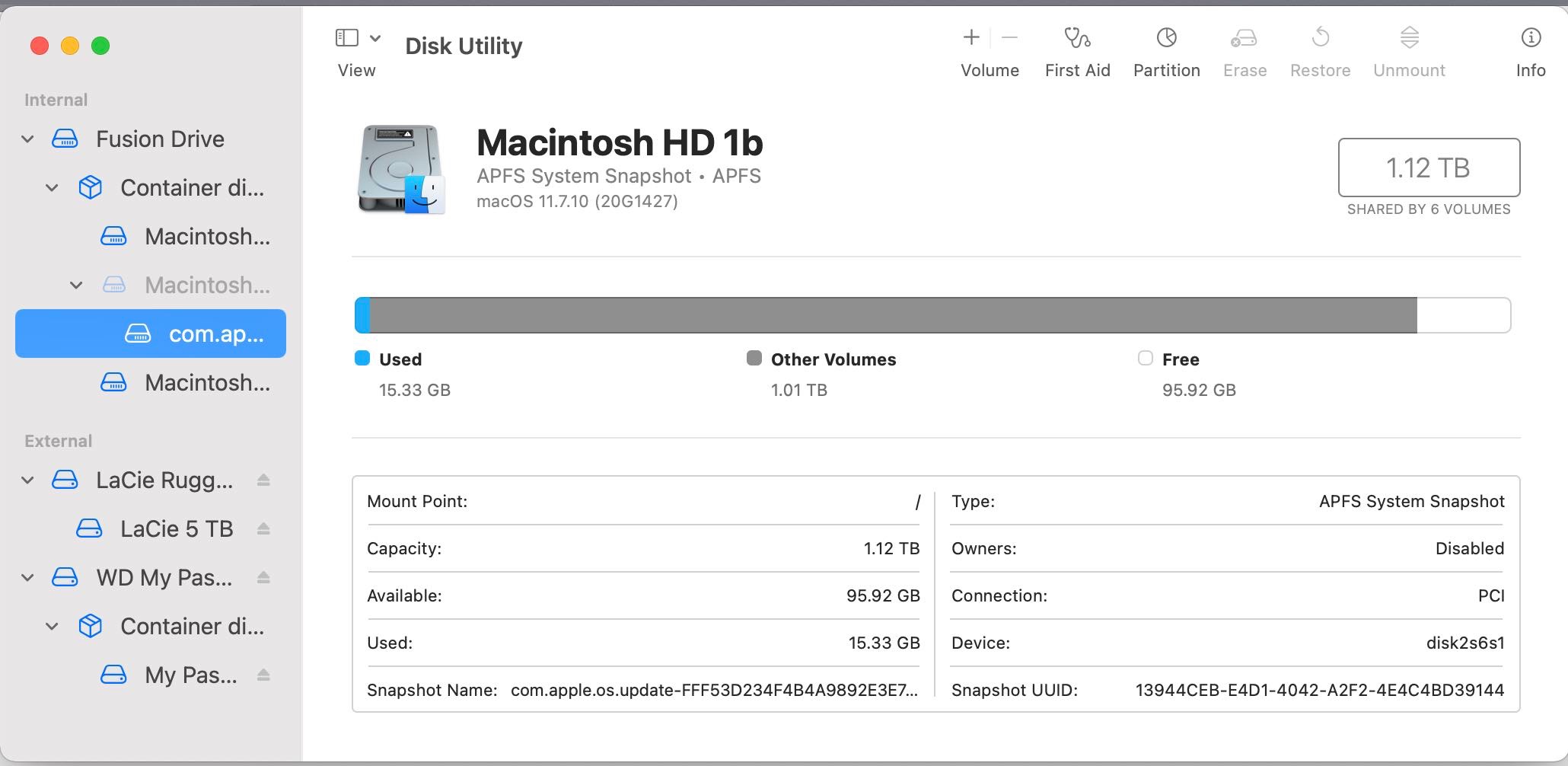The image size is (1568, 766).
Task: Click the blue Used legend swatch
Action: click(x=362, y=359)
